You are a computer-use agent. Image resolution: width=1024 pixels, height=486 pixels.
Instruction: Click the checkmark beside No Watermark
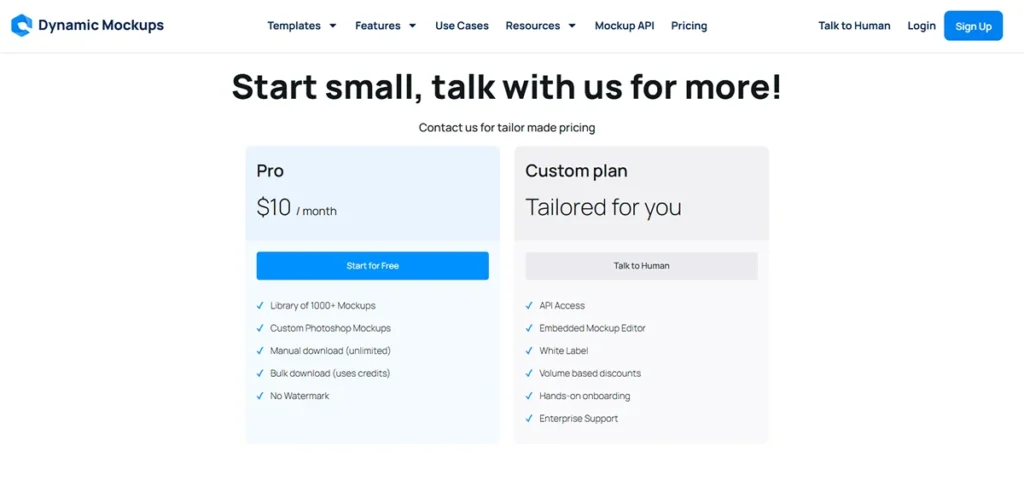tap(260, 396)
